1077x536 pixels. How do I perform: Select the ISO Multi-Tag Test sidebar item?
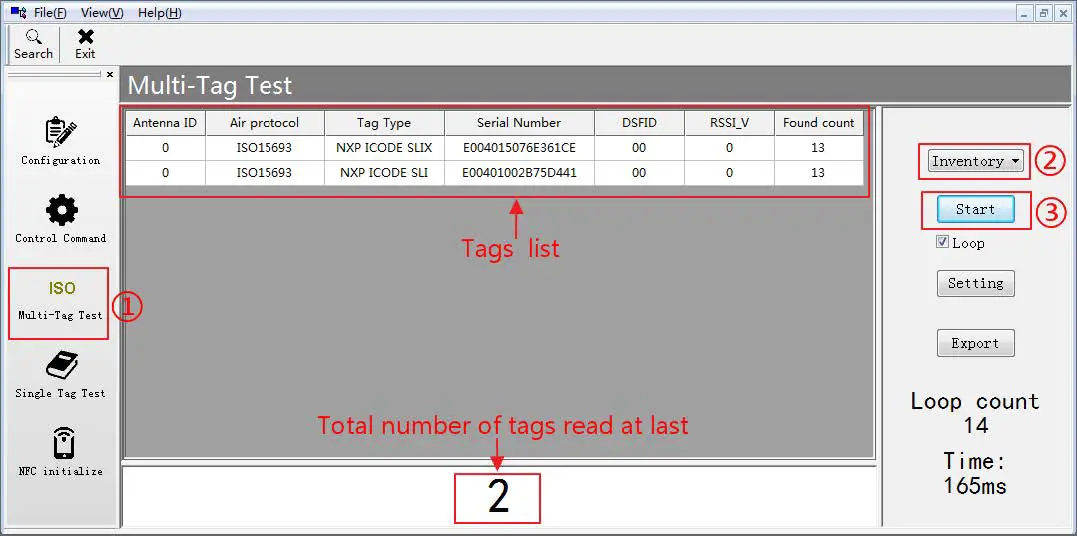click(59, 303)
